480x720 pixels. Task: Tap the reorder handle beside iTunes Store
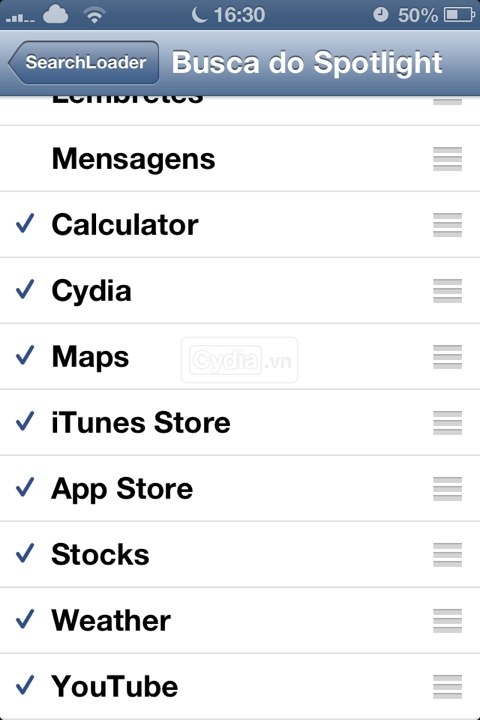point(447,422)
